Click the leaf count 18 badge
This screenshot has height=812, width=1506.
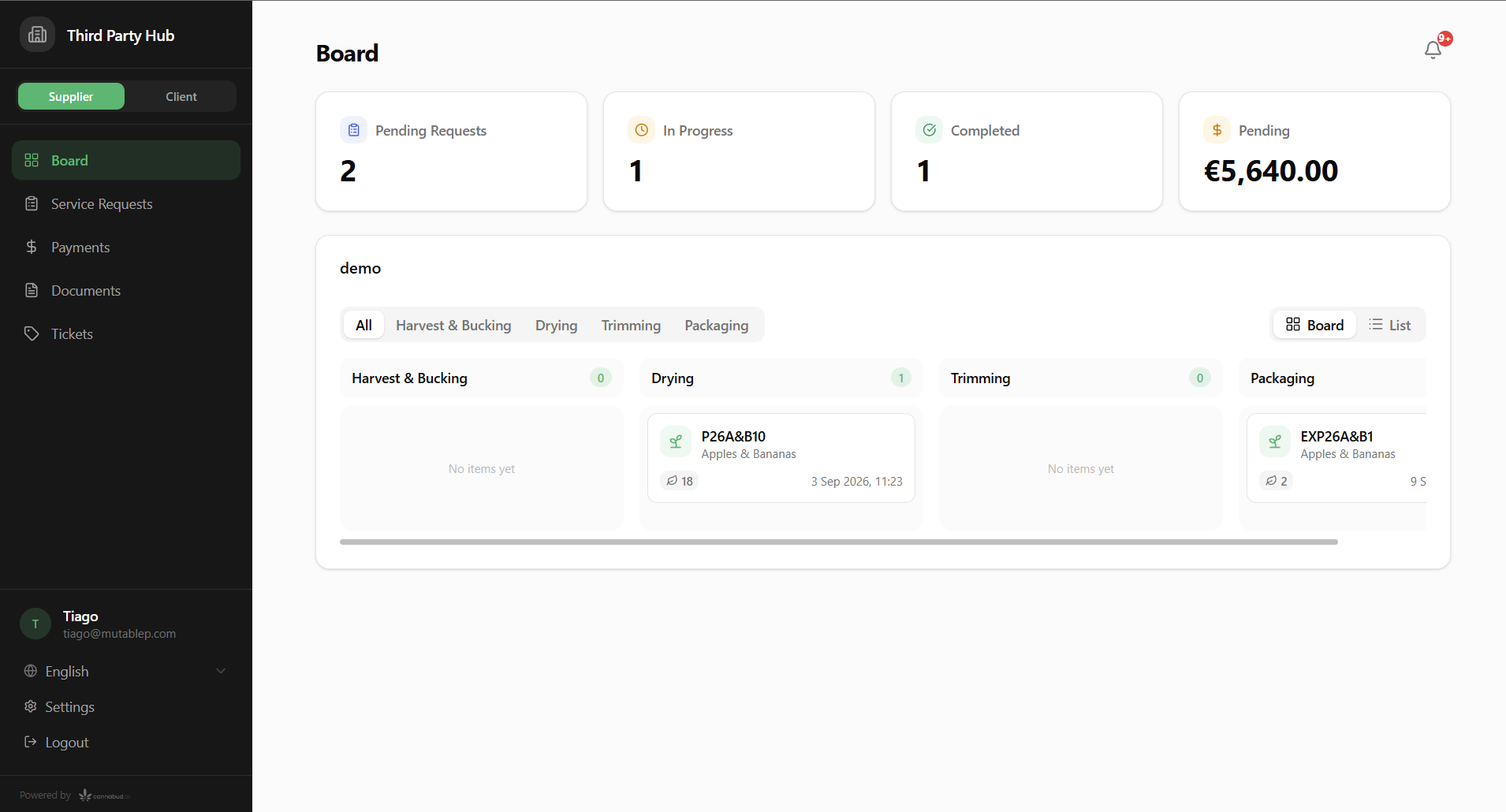pyautogui.click(x=679, y=481)
